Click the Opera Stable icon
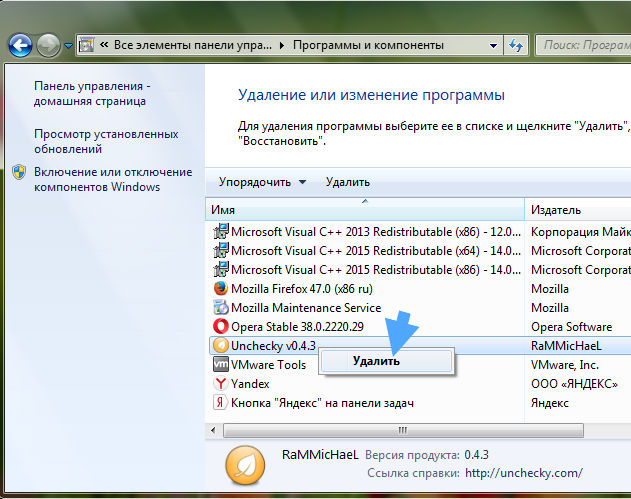 pos(221,326)
